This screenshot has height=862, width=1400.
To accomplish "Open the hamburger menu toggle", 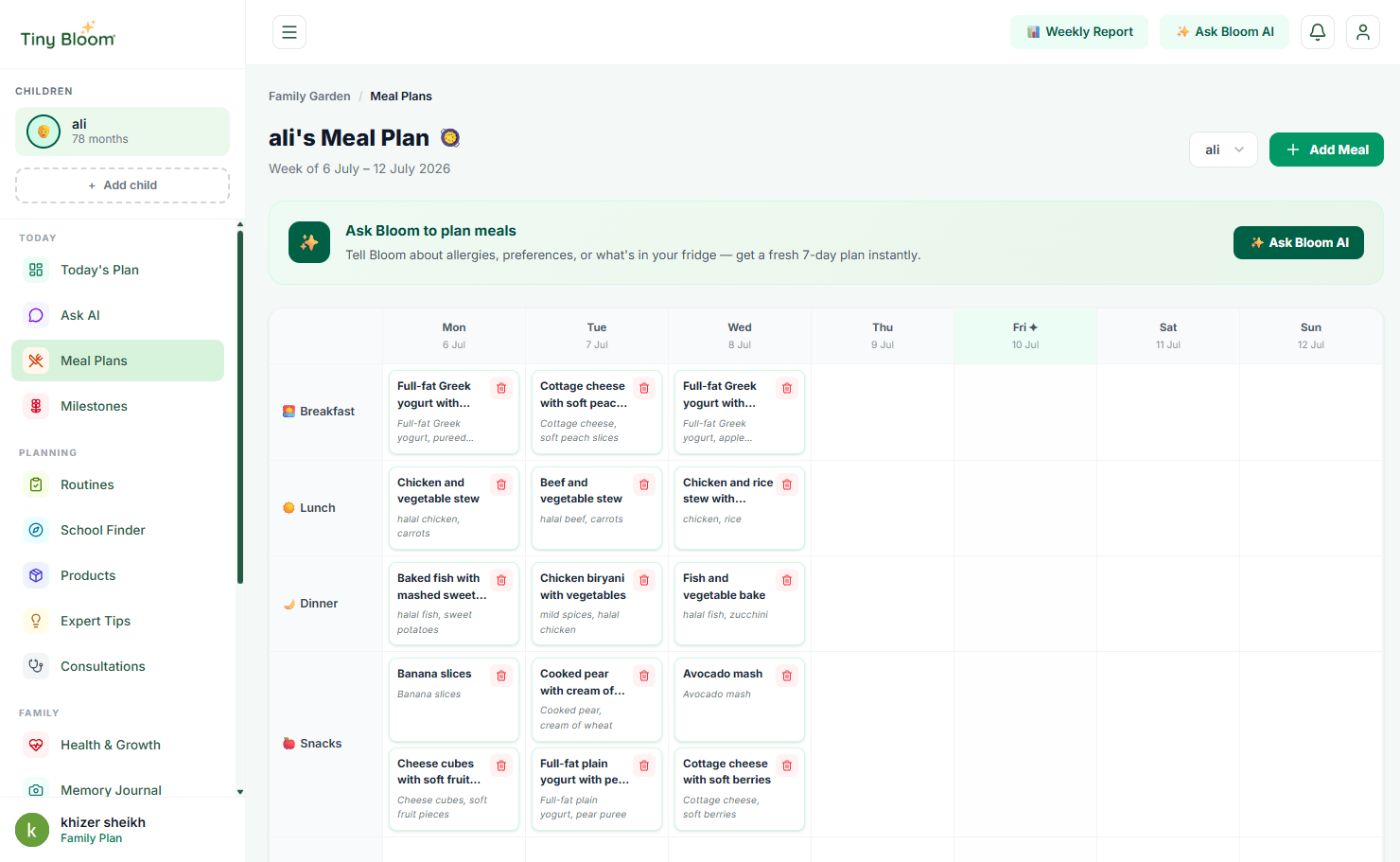I will pos(289,32).
